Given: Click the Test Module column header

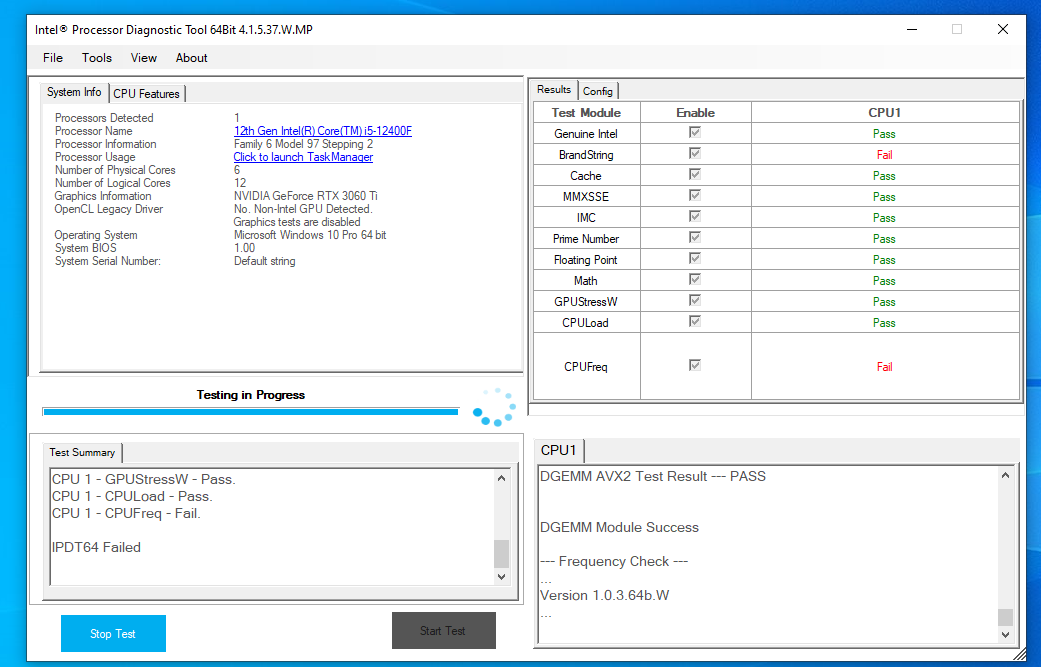Looking at the screenshot, I should tap(586, 113).
